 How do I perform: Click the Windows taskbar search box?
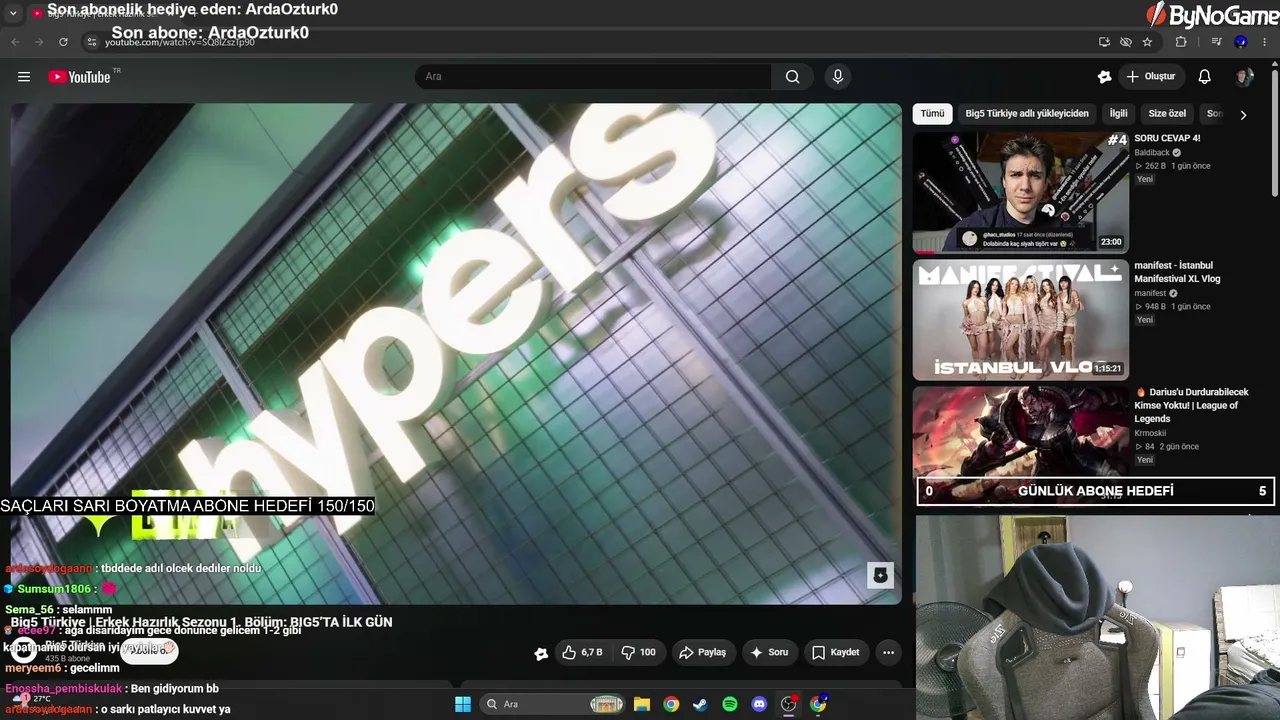point(551,704)
